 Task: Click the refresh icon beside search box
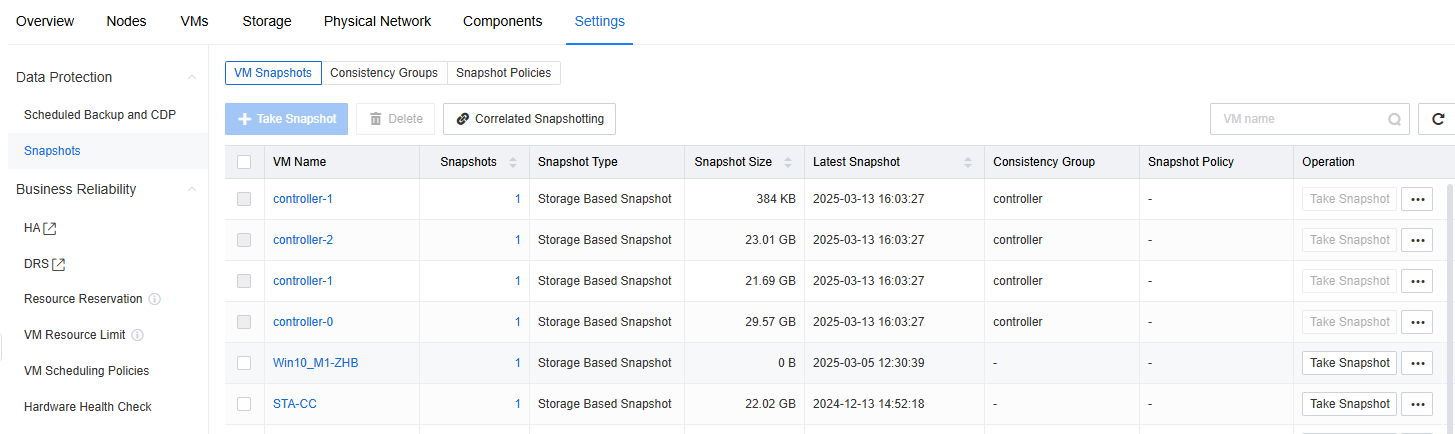[1438, 119]
